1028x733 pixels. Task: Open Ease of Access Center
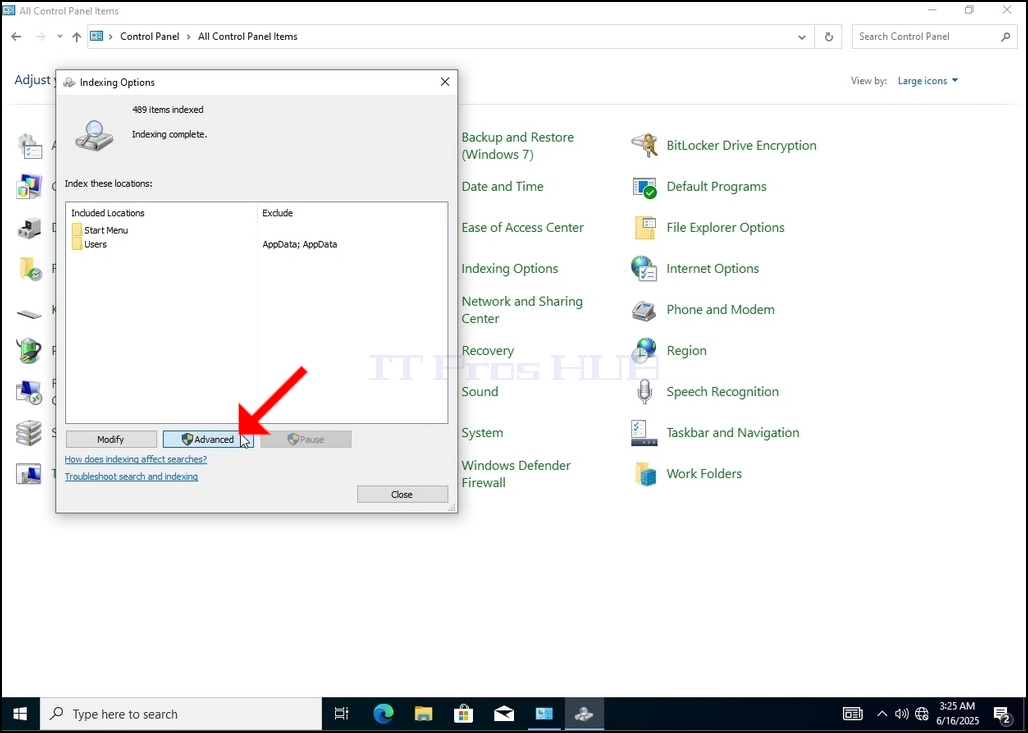click(522, 228)
